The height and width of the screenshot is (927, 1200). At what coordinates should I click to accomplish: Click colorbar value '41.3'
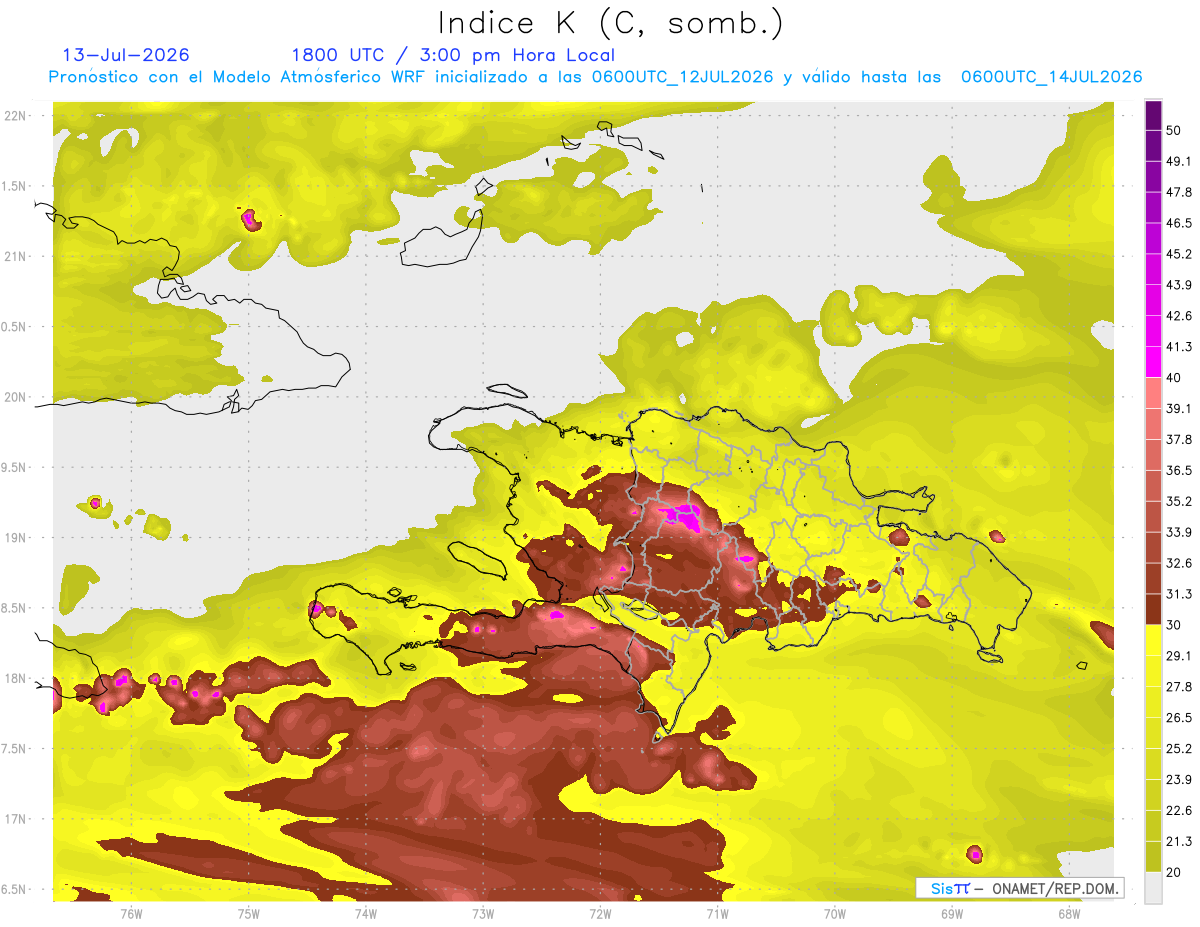tap(1180, 347)
